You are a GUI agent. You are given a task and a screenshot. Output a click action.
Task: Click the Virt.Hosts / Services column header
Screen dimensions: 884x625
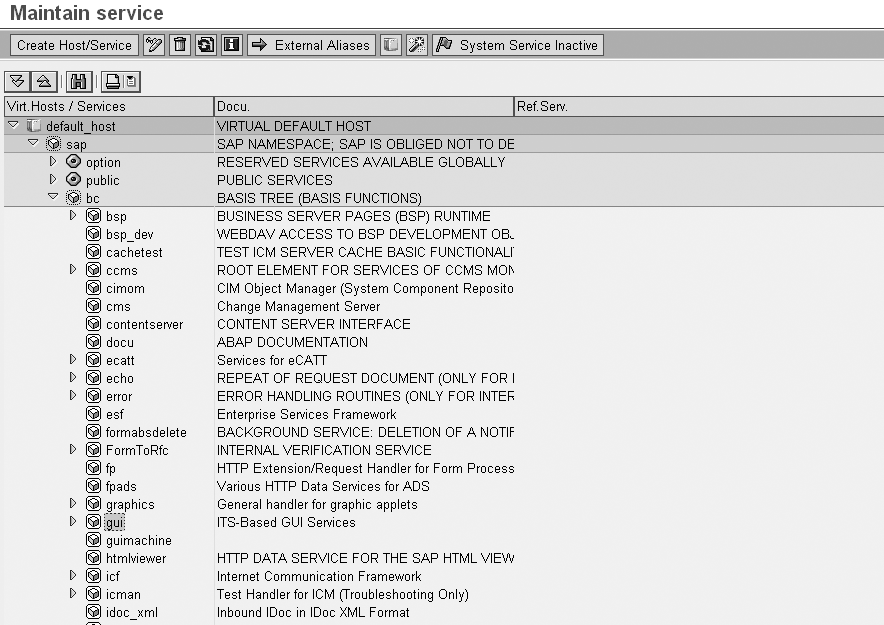click(x=109, y=107)
